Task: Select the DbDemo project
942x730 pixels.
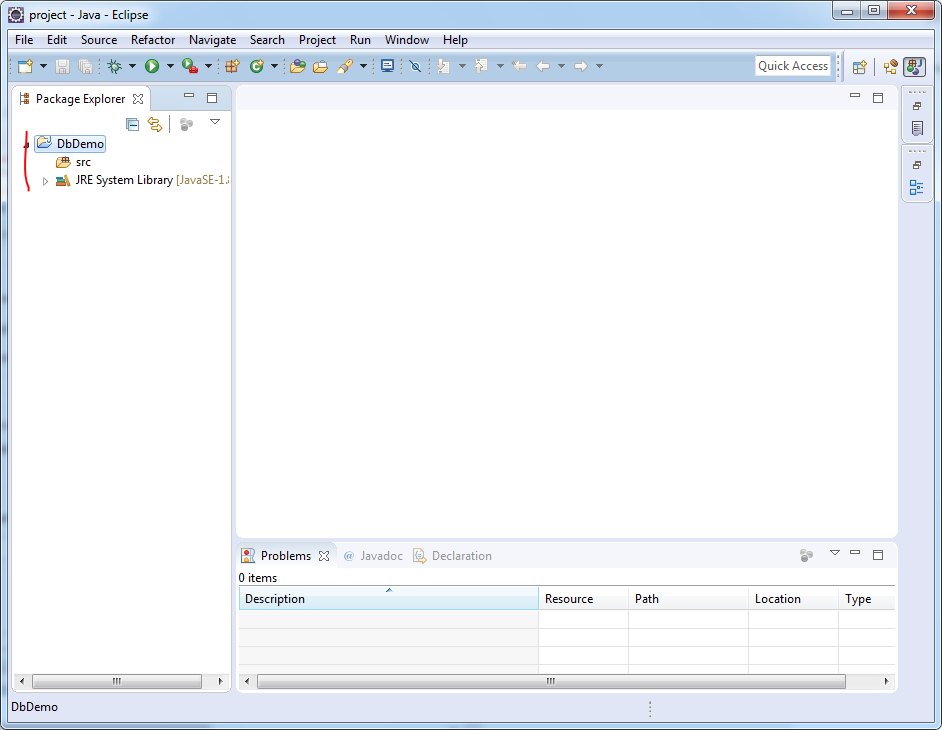Action: coord(70,144)
